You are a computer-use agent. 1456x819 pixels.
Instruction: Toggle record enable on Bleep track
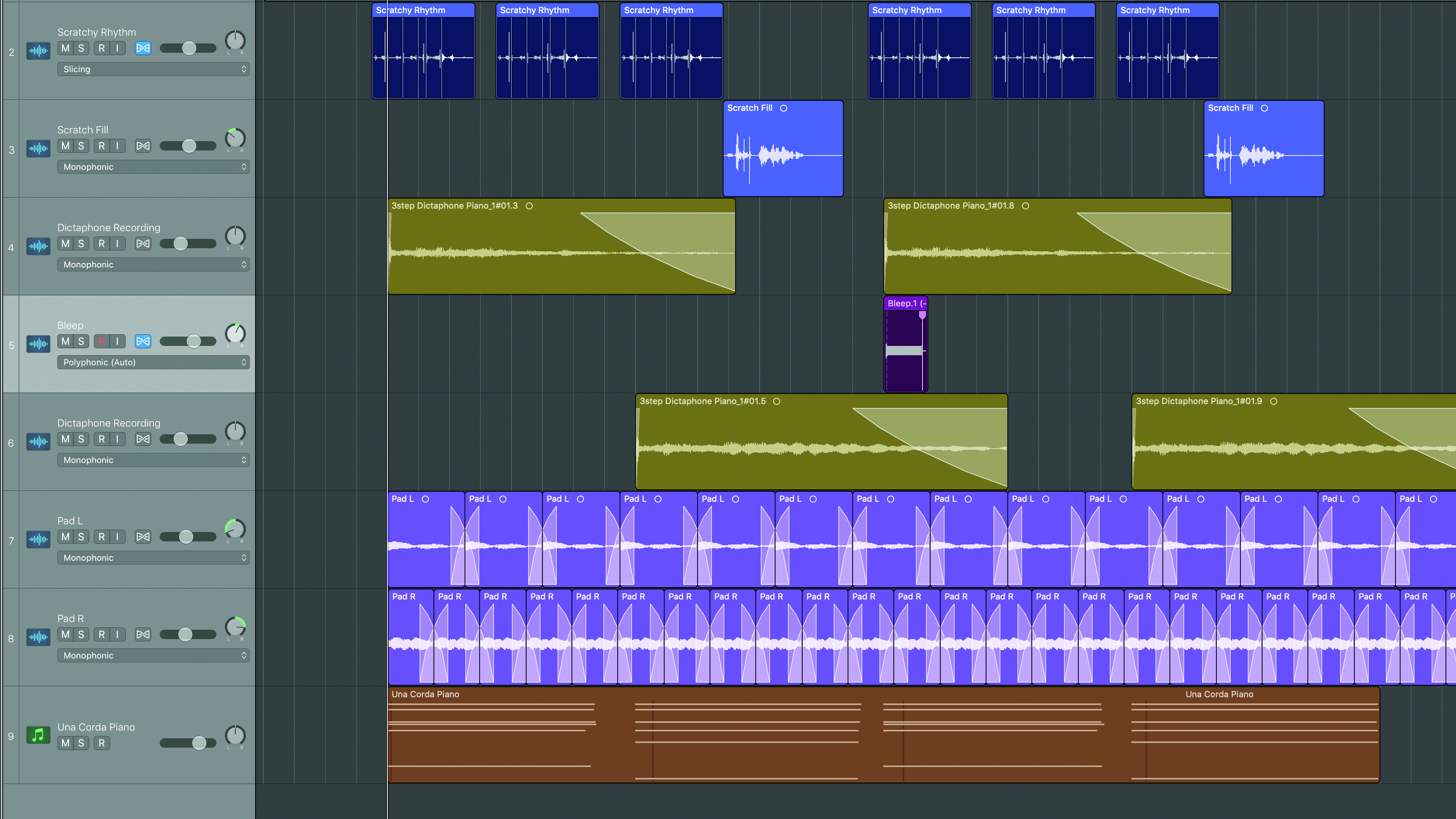(102, 341)
